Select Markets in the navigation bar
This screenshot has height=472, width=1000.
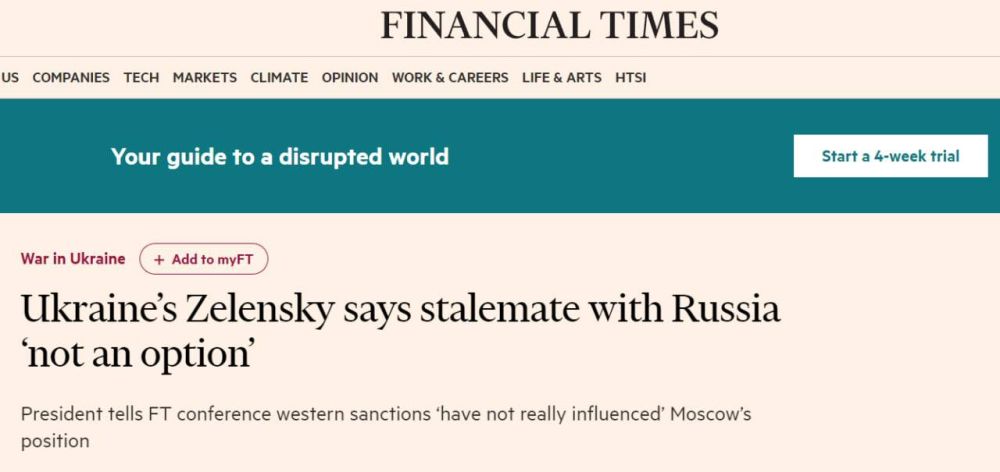(204, 77)
